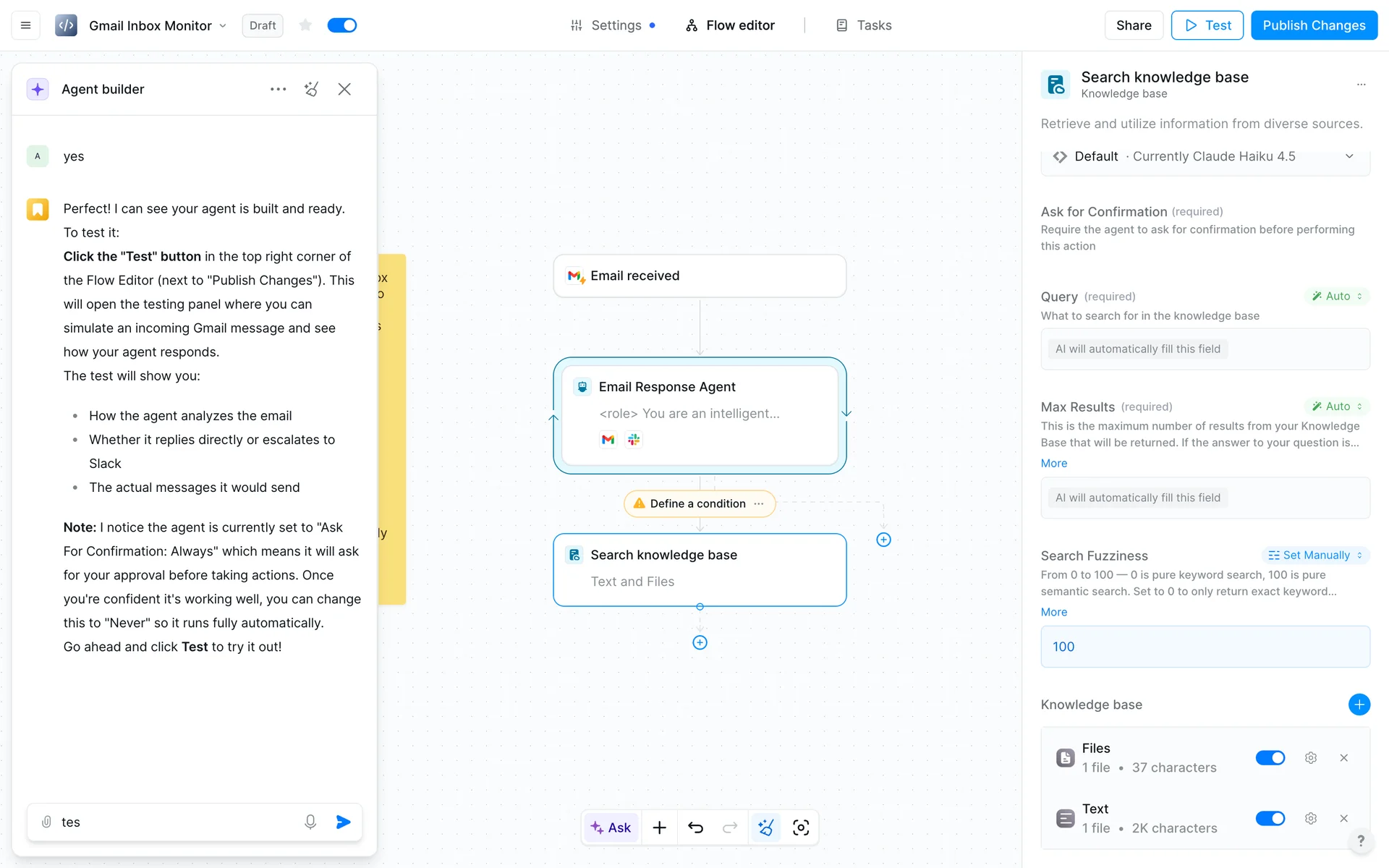
Task: Click the Publish Changes button
Action: (x=1314, y=25)
